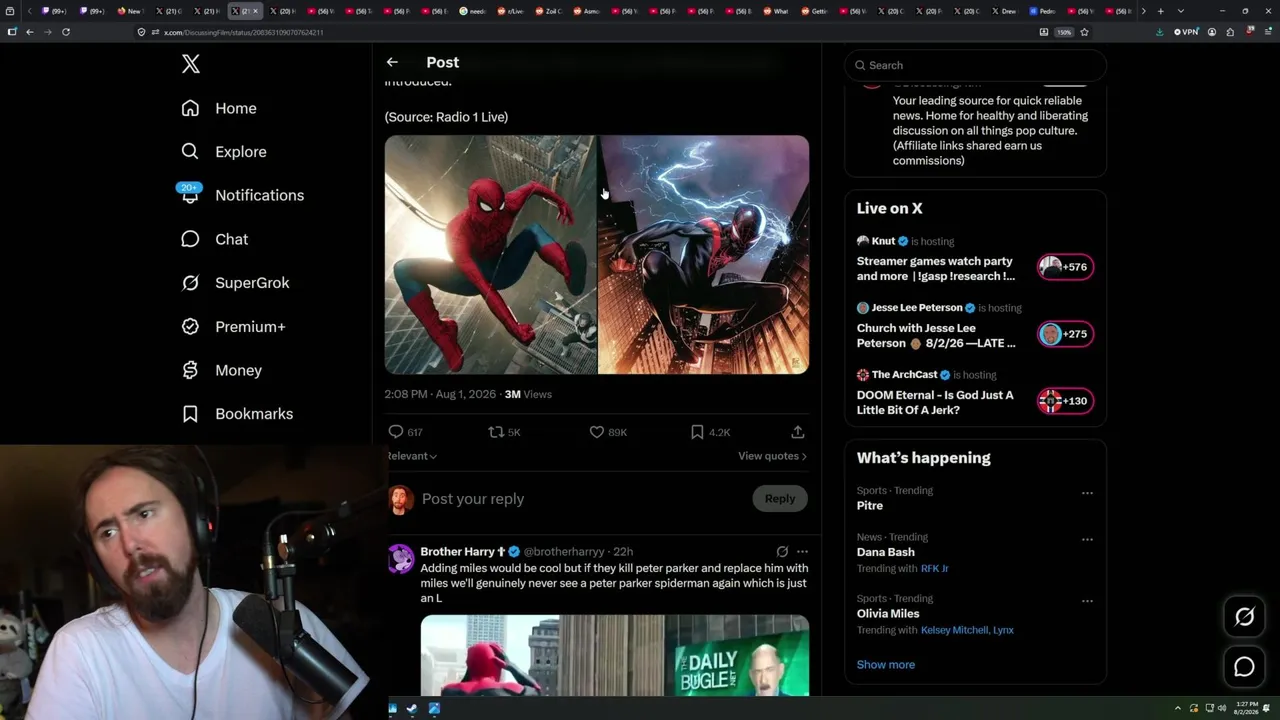1280x720 pixels.
Task: Bookmark the post with 4.2K bookmarks
Action: pos(697,432)
